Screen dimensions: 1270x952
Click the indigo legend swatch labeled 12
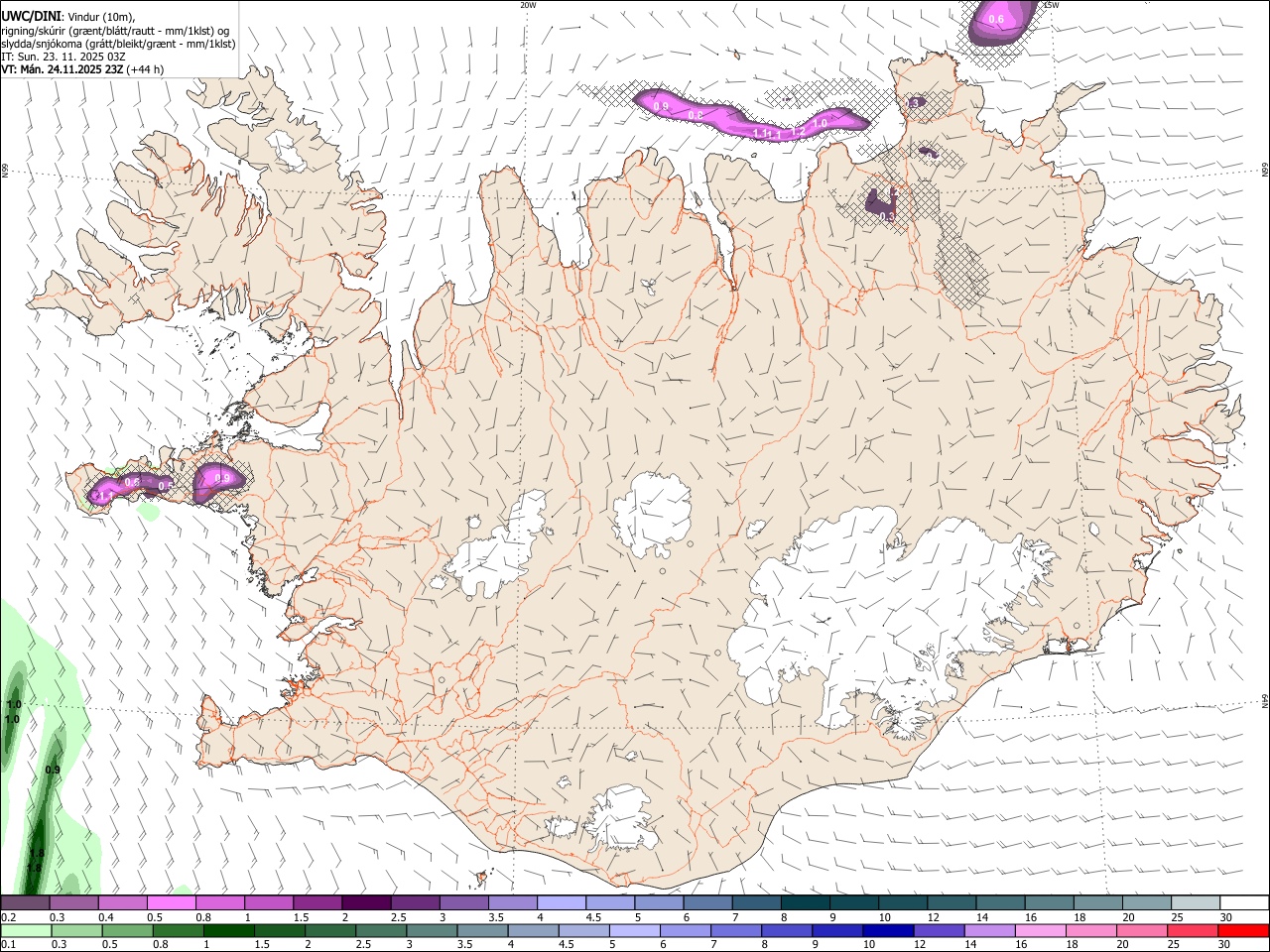pyautogui.click(x=939, y=931)
